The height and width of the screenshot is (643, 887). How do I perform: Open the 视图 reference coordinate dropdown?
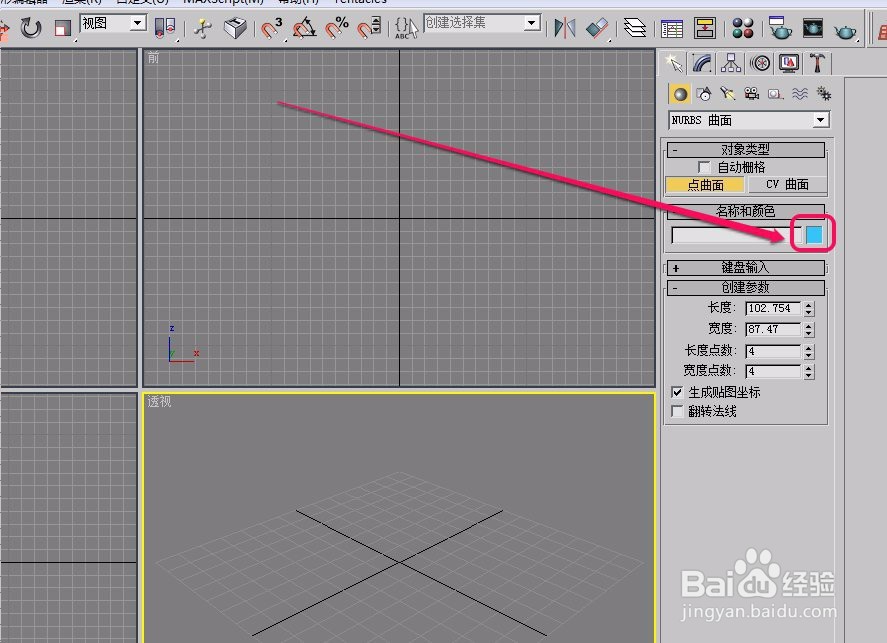[x=114, y=23]
